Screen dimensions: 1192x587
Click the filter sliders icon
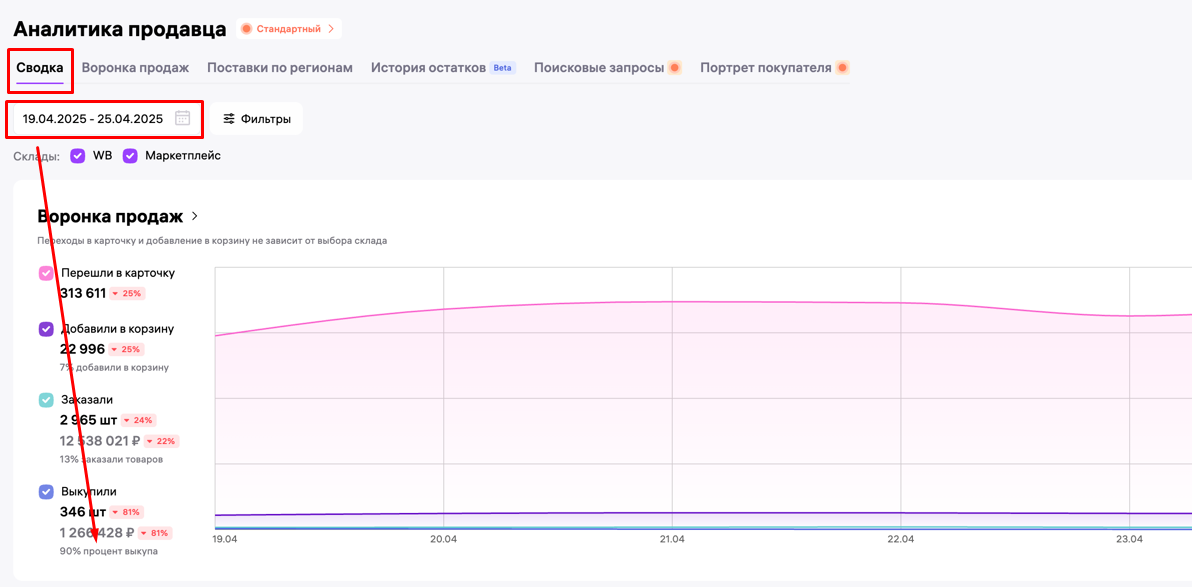click(x=229, y=119)
